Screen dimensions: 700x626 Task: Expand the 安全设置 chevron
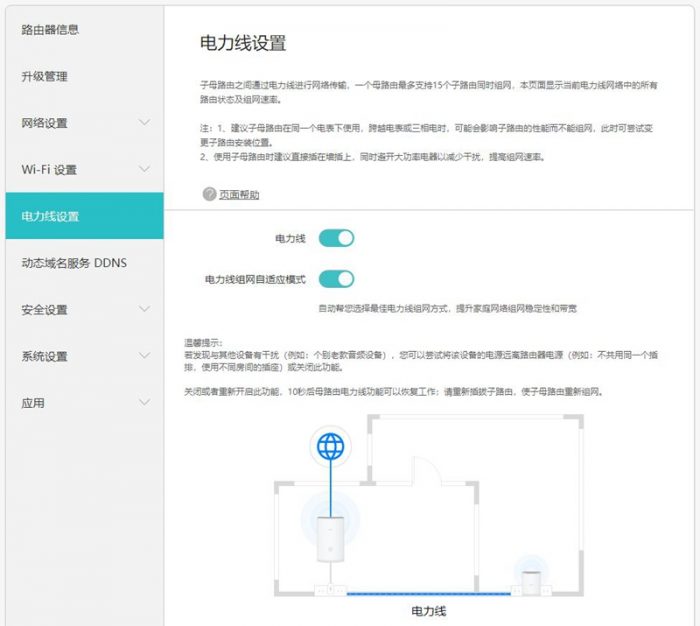pos(144,309)
